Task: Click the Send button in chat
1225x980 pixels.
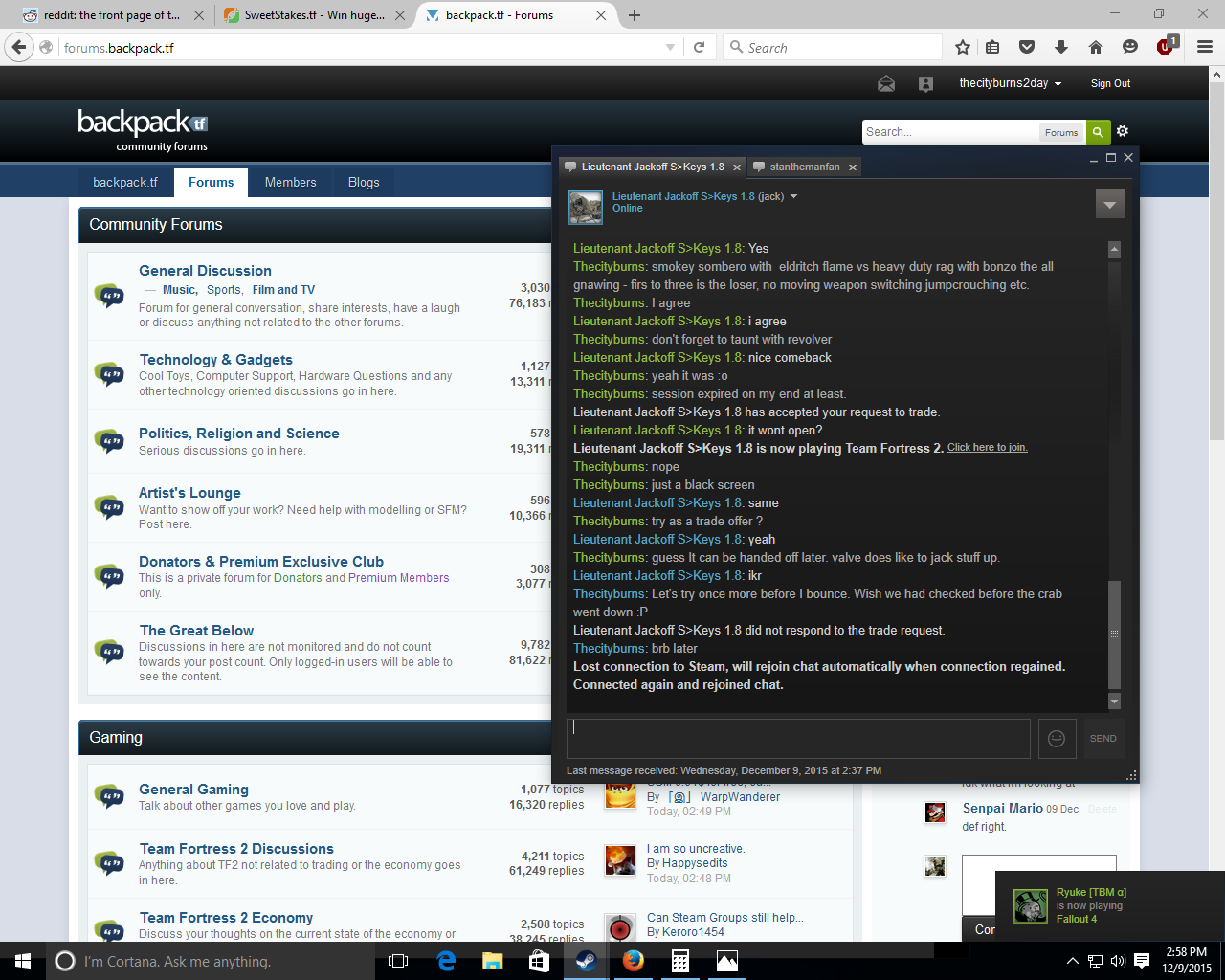Action: pyautogui.click(x=1102, y=738)
